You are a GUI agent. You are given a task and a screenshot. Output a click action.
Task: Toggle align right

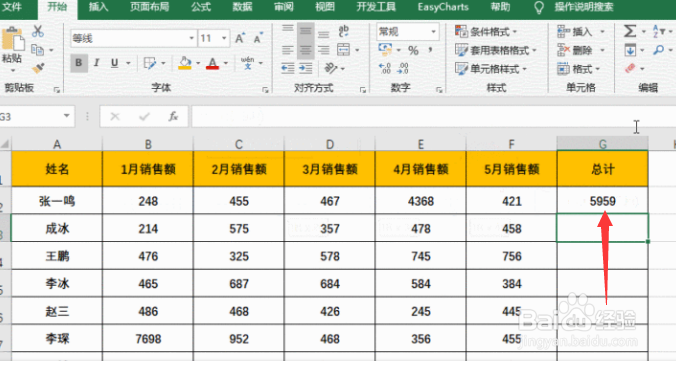pyautogui.click(x=324, y=50)
